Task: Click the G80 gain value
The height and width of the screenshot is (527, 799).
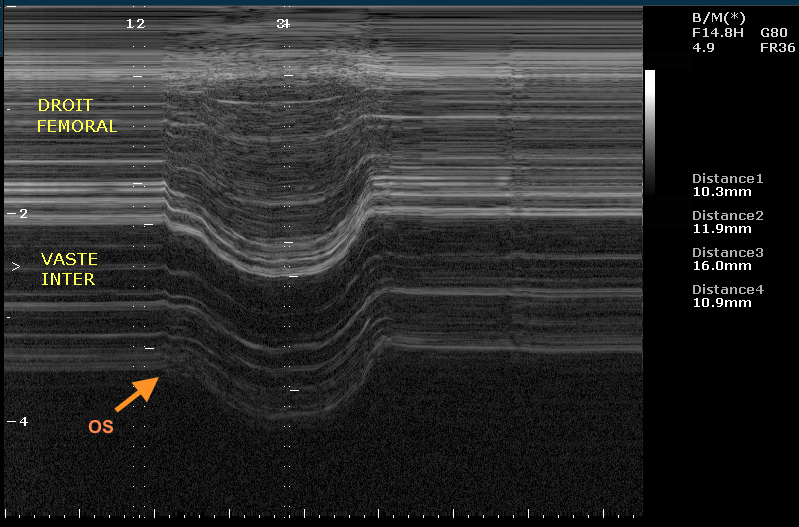Action: 774,33
